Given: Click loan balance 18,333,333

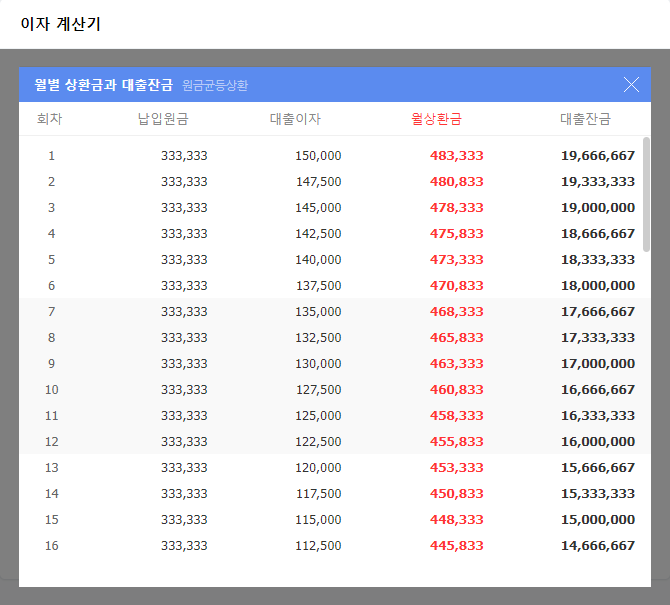Looking at the screenshot, I should point(598,260).
